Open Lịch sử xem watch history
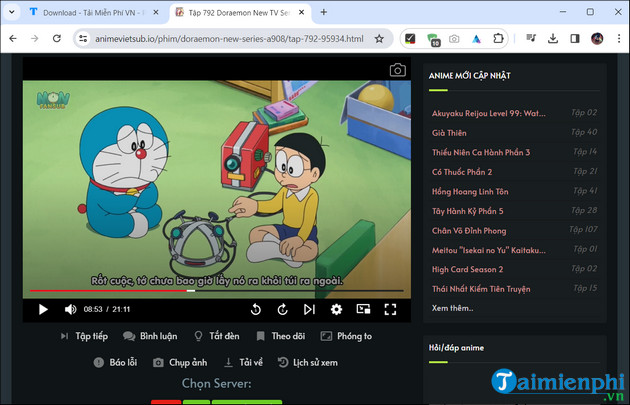The image size is (630, 405). coord(308,362)
